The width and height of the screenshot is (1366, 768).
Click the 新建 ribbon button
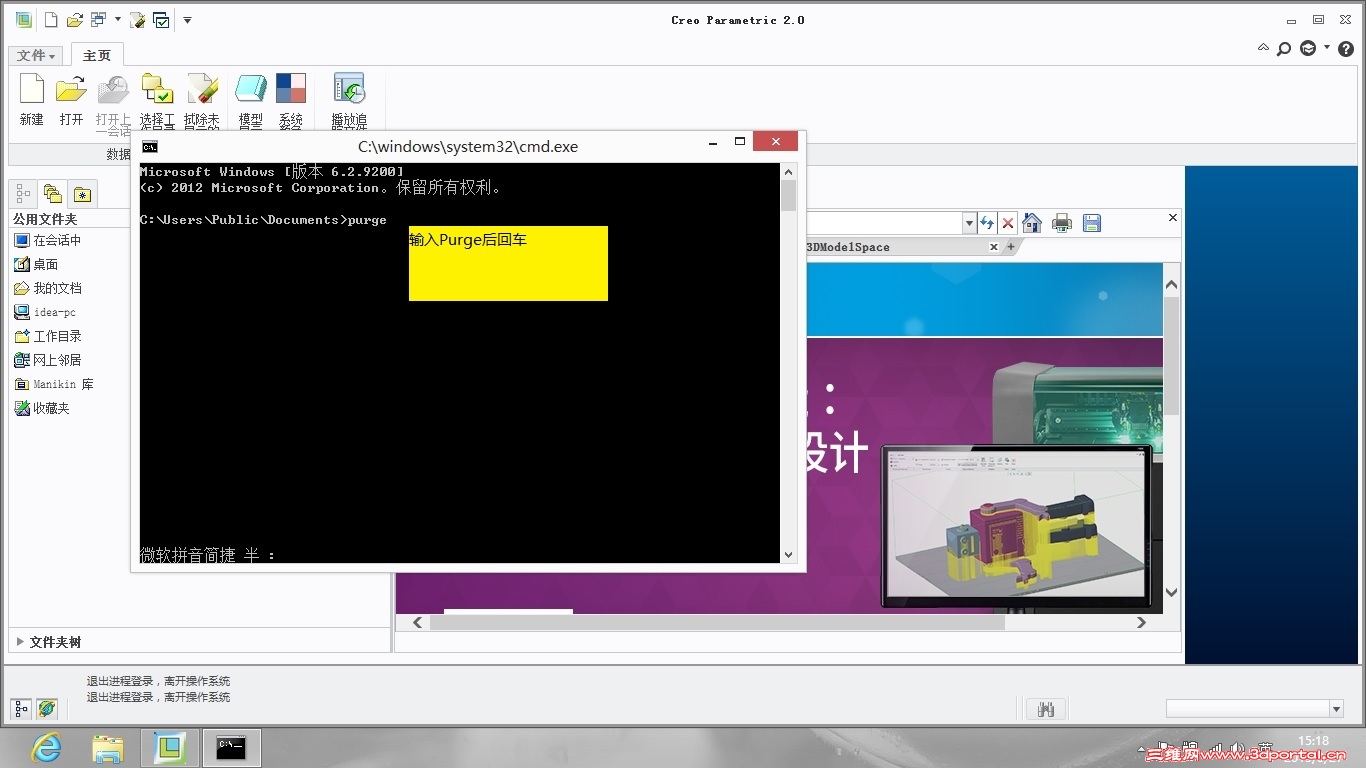click(32, 100)
